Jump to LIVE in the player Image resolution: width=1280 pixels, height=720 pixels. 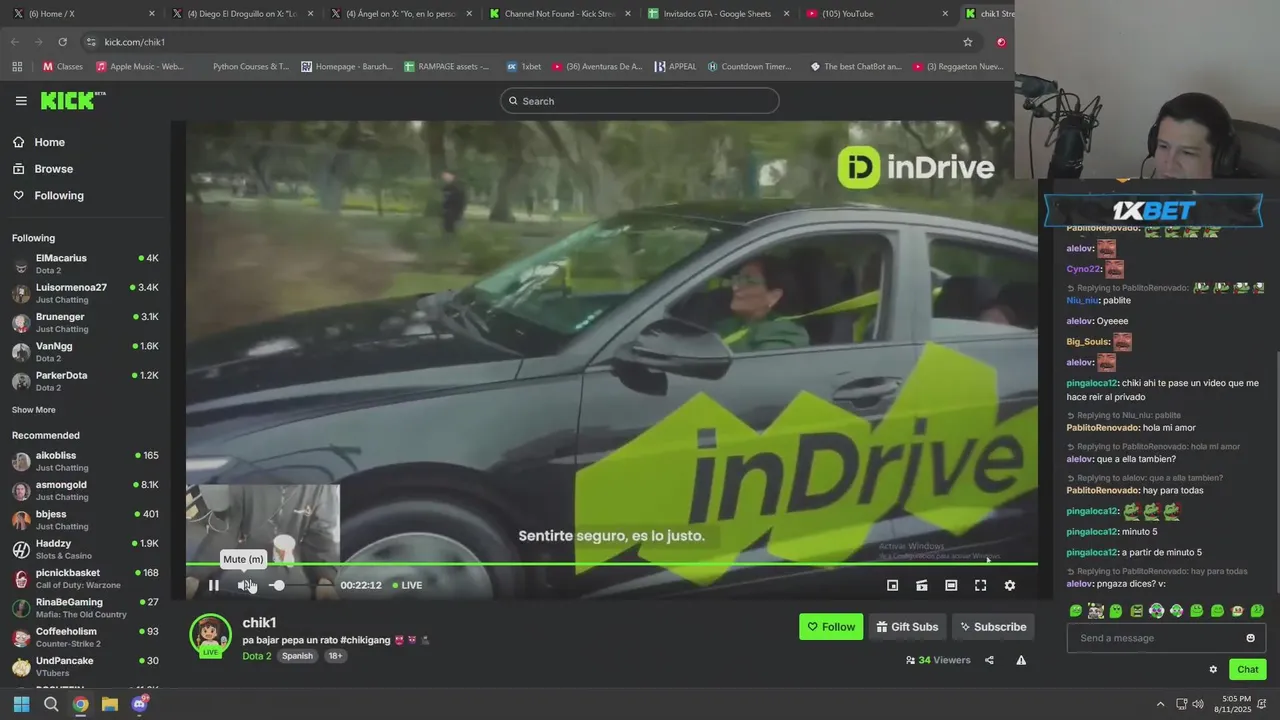coord(407,585)
